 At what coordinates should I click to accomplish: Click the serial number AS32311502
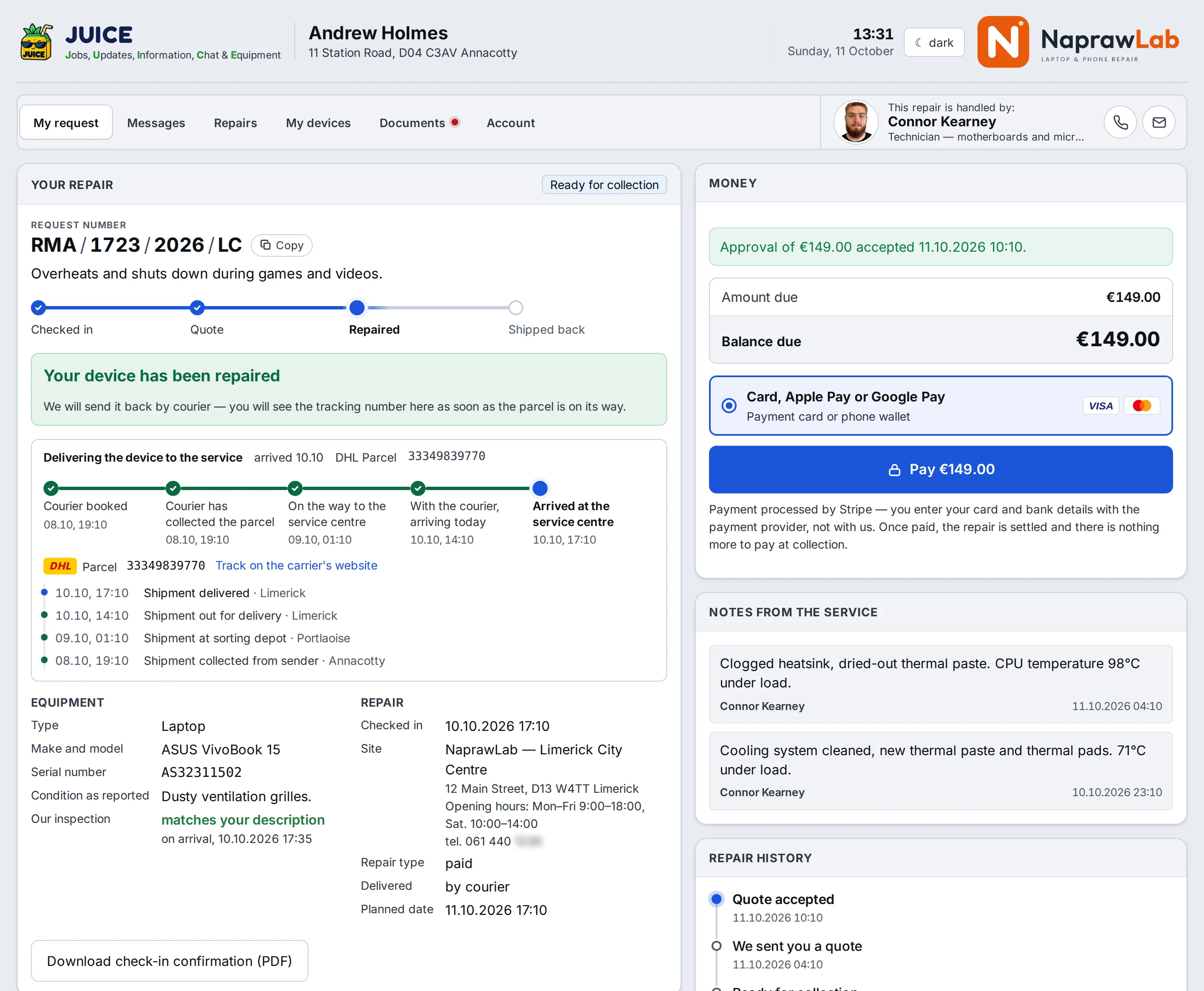click(202, 772)
